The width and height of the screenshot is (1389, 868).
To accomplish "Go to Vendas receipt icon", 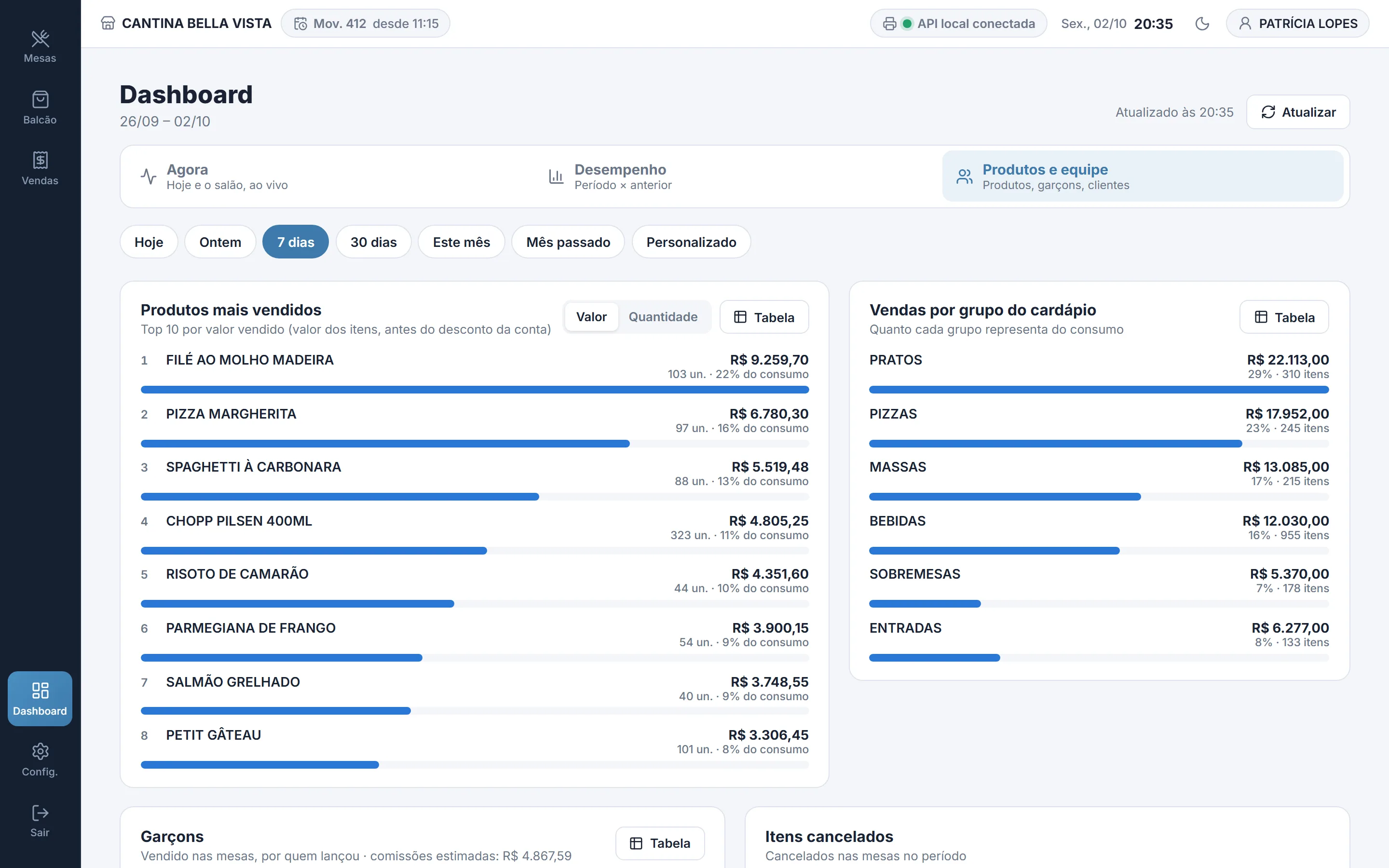I will click(40, 160).
